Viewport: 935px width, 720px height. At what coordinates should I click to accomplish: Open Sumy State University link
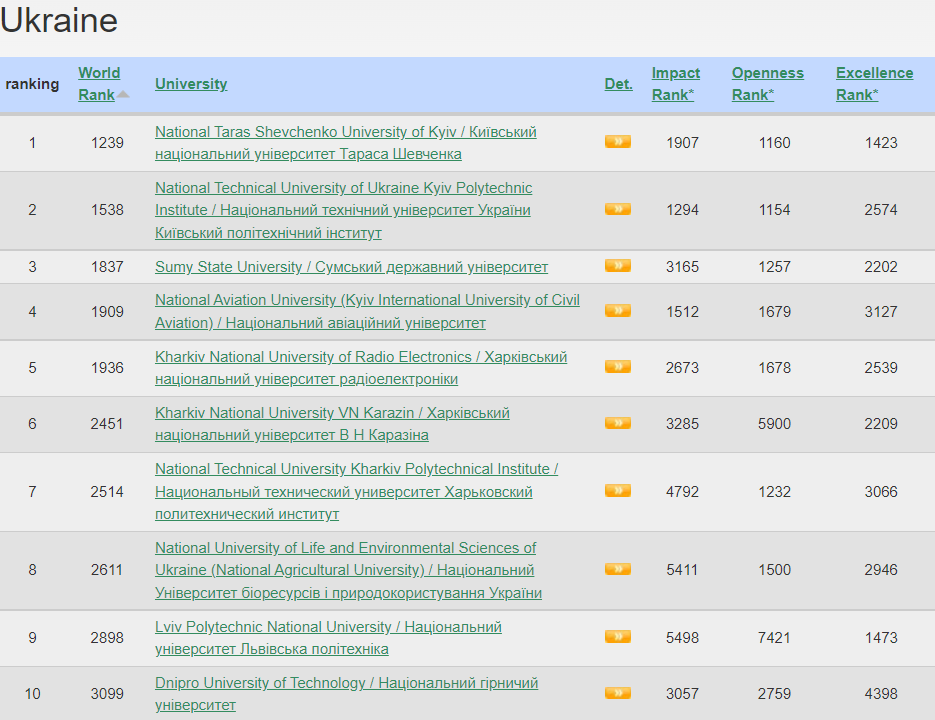pyautogui.click(x=351, y=267)
